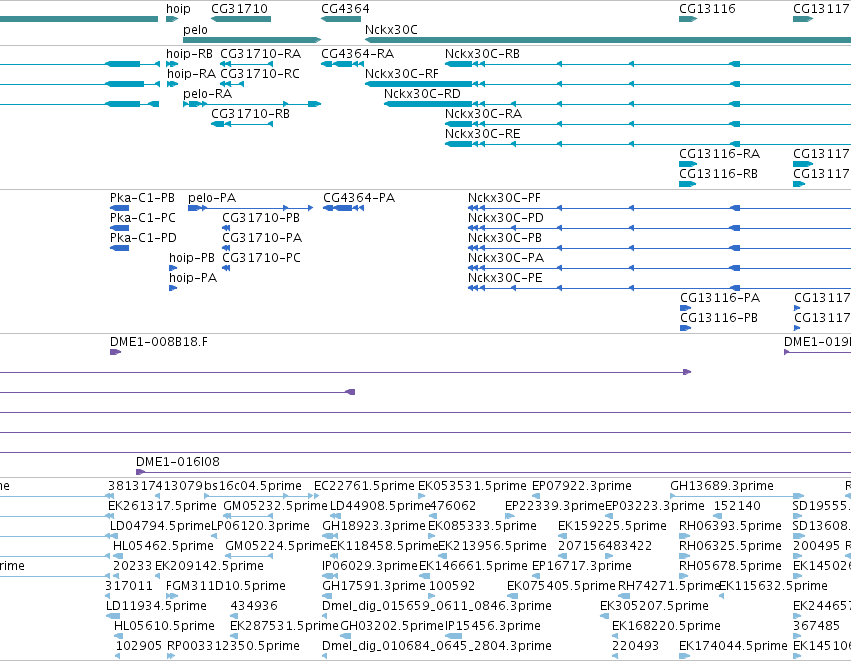Select EST EK305207.5prime
The width and height of the screenshot is (851, 661).
coord(655,606)
